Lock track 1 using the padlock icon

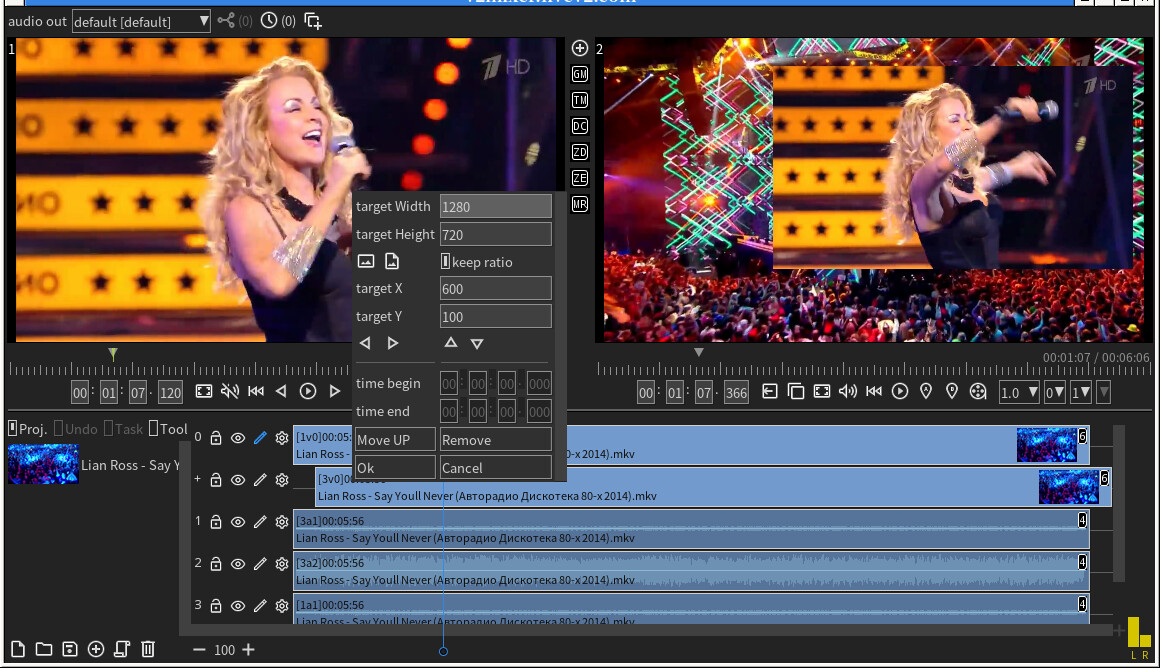[x=216, y=521]
